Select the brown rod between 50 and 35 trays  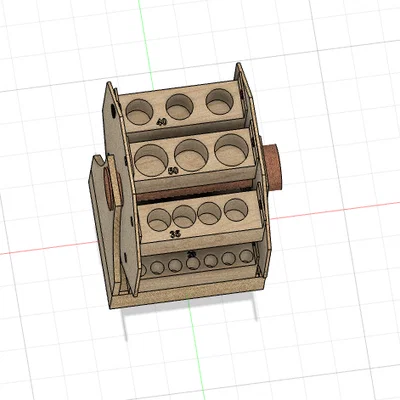point(195,191)
